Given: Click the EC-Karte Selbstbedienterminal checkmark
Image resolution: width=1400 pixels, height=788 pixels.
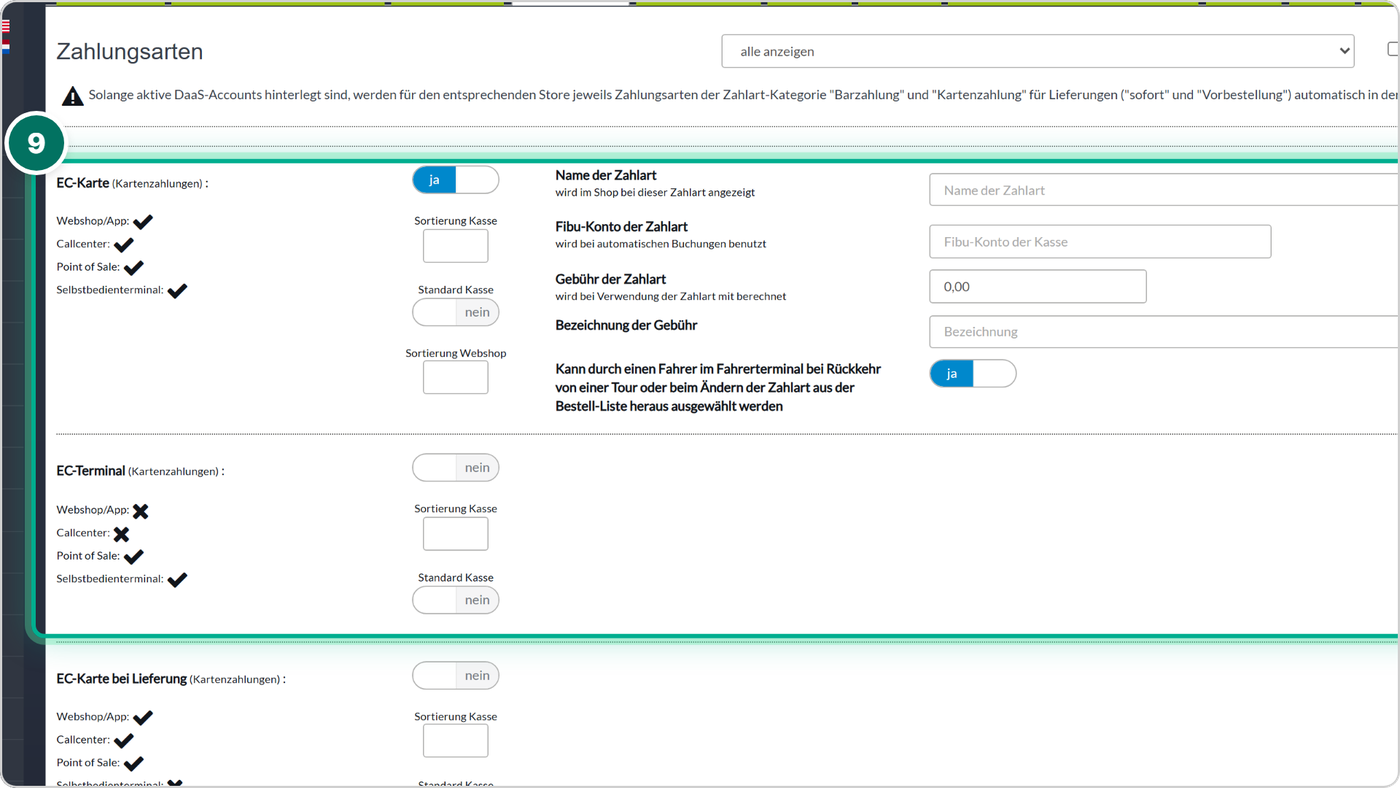Looking at the screenshot, I should click(177, 290).
